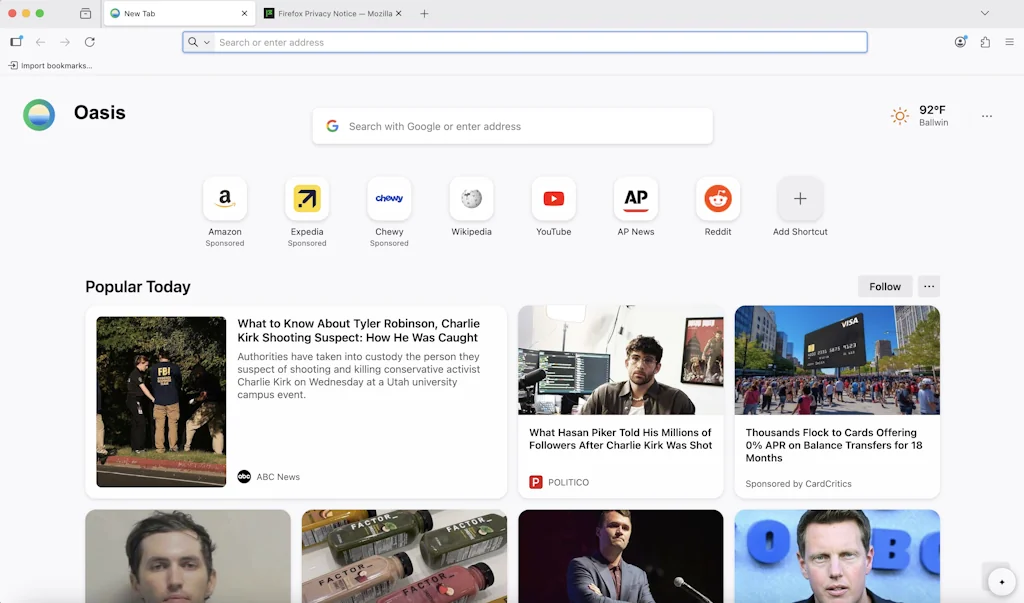Open the Wikipedia shortcut tile

click(471, 199)
